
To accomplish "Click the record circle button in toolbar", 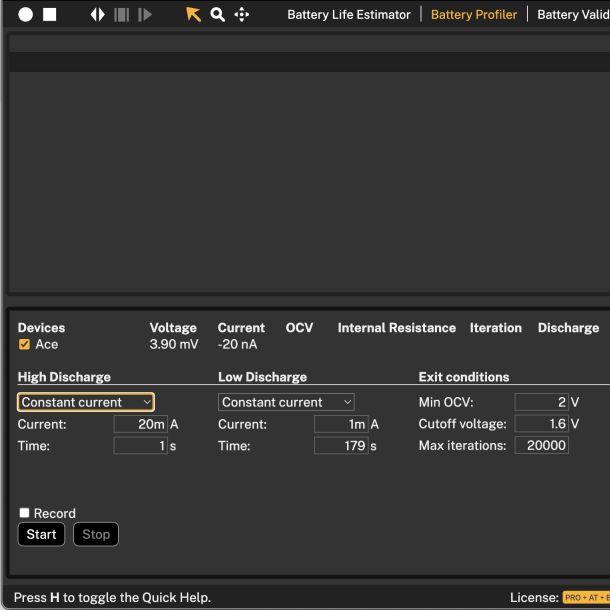I will (x=26, y=15).
